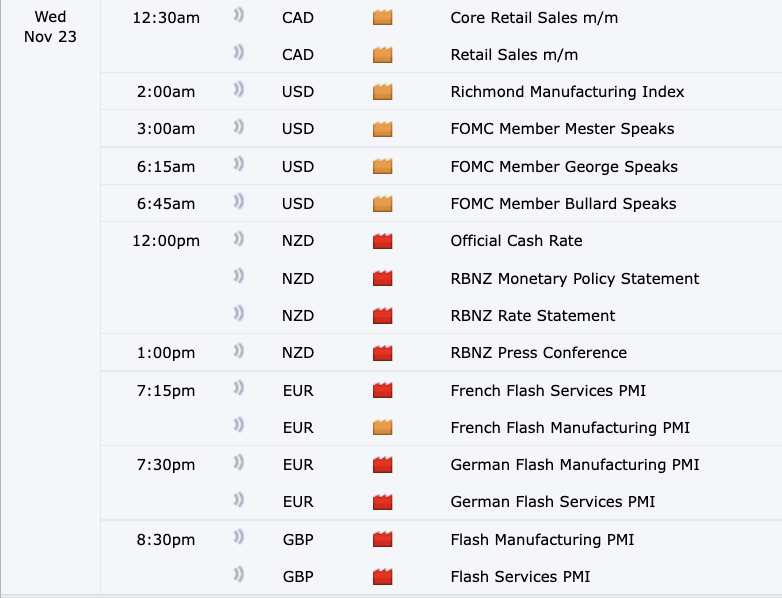Click the speaker icon for RBNZ Rate Statement
The width and height of the screenshot is (782, 598).
[239, 315]
